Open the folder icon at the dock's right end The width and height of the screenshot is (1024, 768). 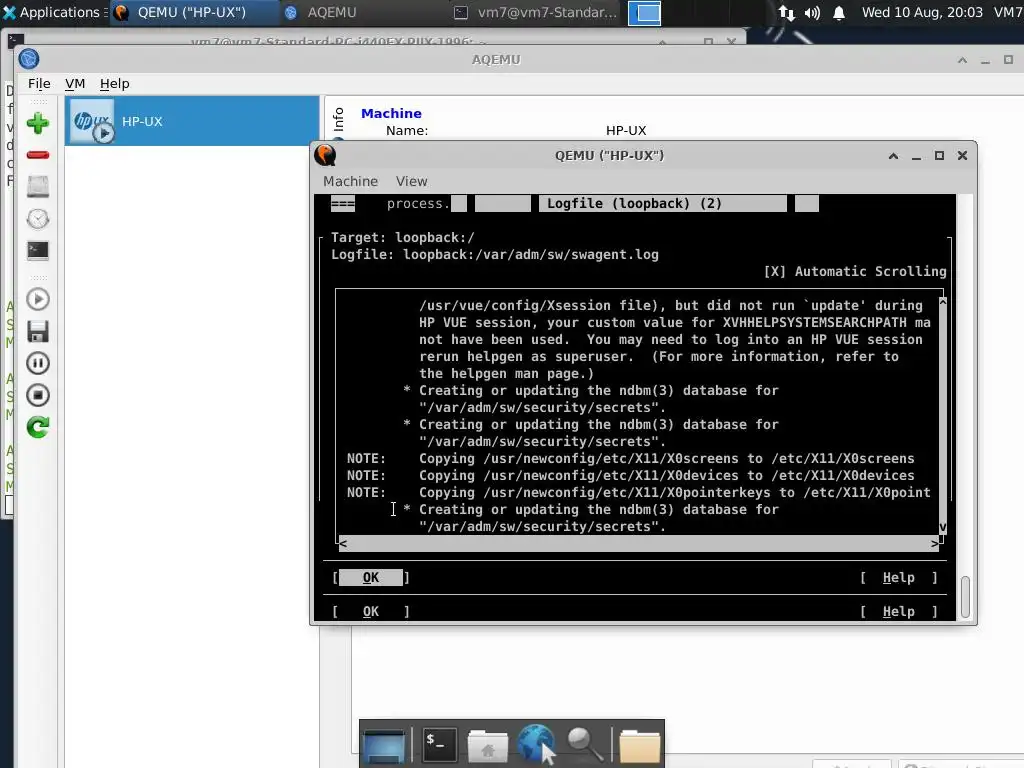(x=639, y=746)
